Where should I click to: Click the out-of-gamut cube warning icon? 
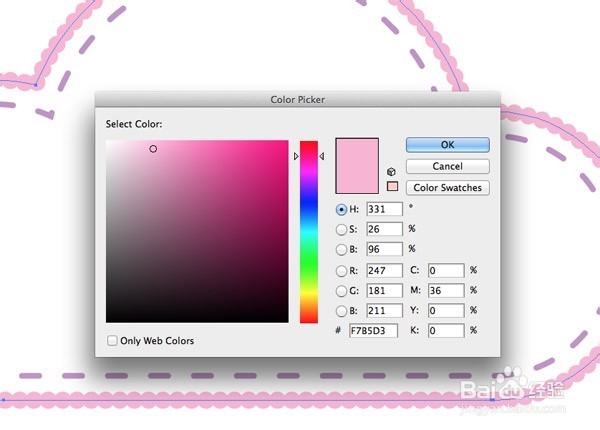pyautogui.click(x=391, y=172)
